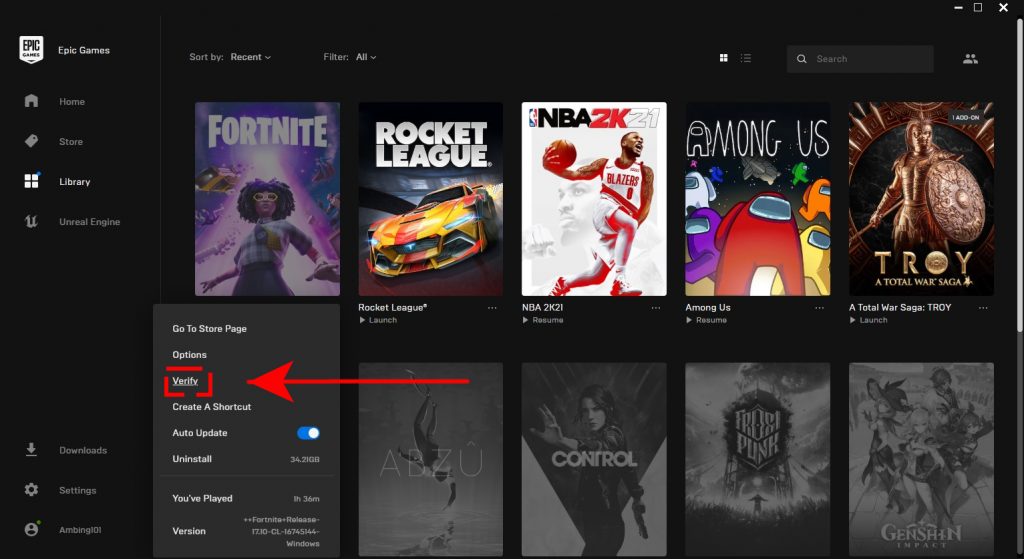Select Go To Store Page

click(x=210, y=328)
